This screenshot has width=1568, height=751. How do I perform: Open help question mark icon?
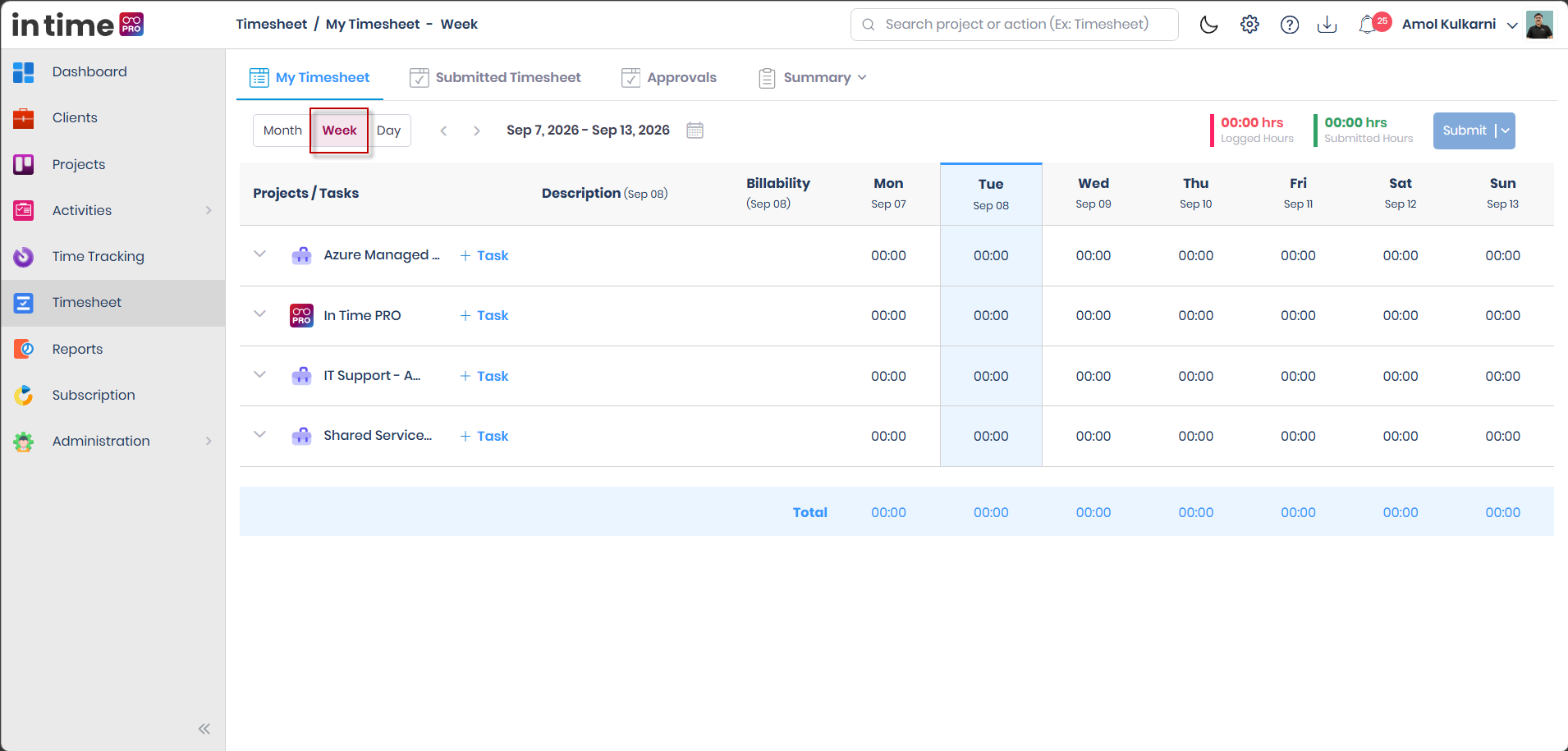pyautogui.click(x=1290, y=25)
